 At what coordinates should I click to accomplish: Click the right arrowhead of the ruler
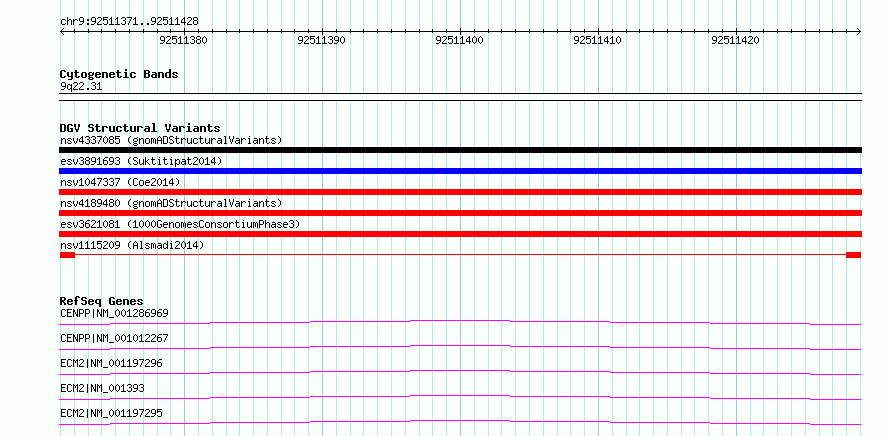859,32
